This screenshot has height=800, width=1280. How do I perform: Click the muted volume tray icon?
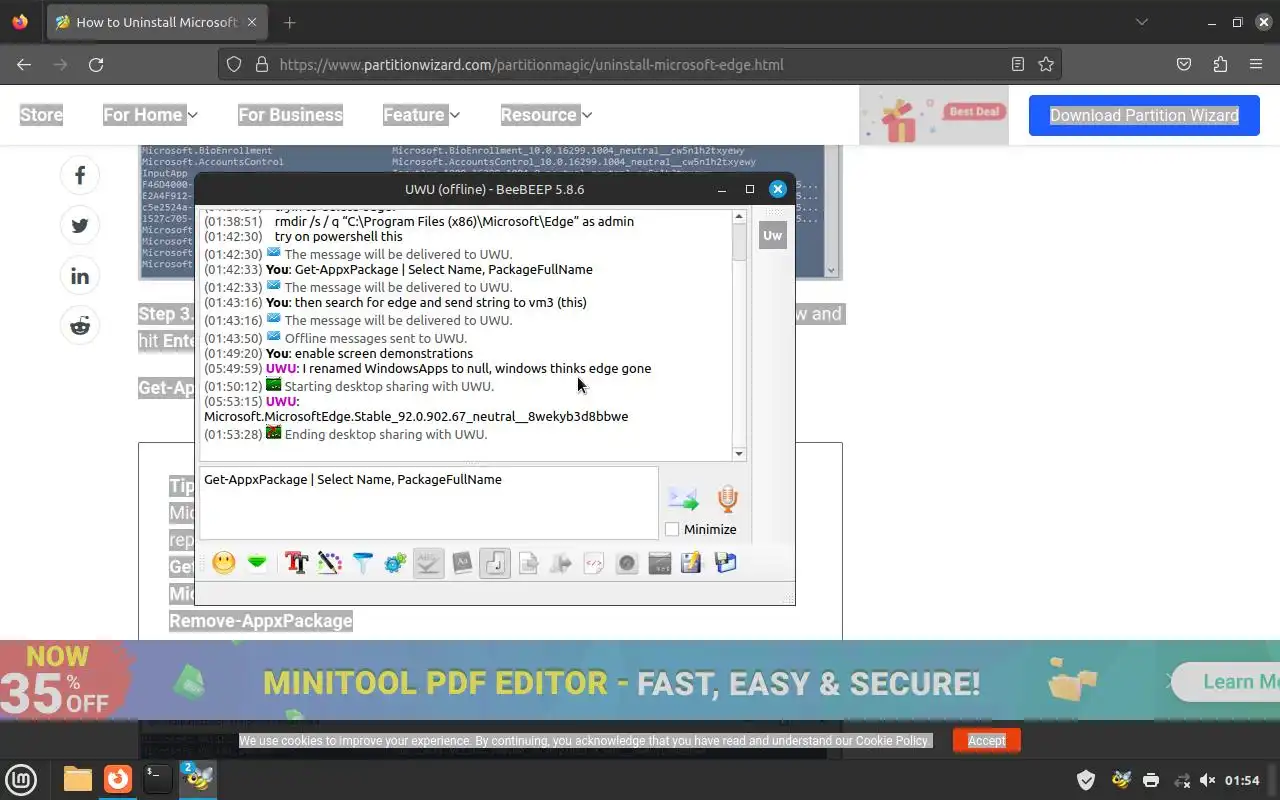(1208, 780)
